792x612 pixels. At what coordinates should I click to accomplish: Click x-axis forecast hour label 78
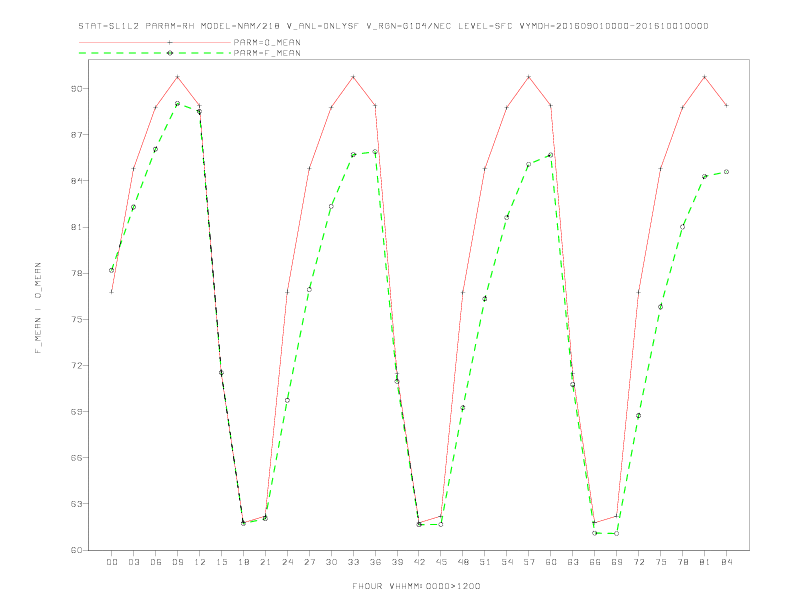click(683, 562)
